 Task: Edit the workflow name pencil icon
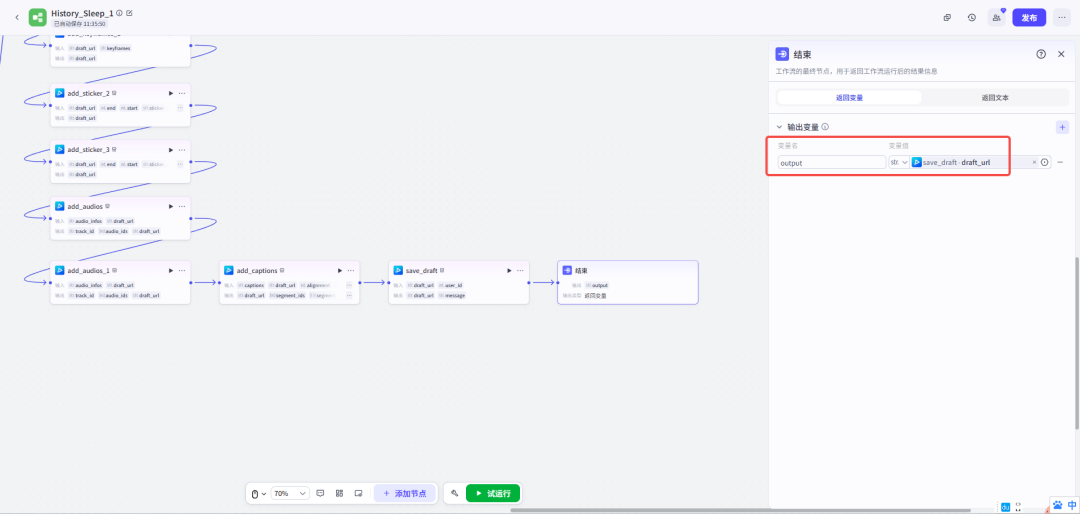pos(129,13)
